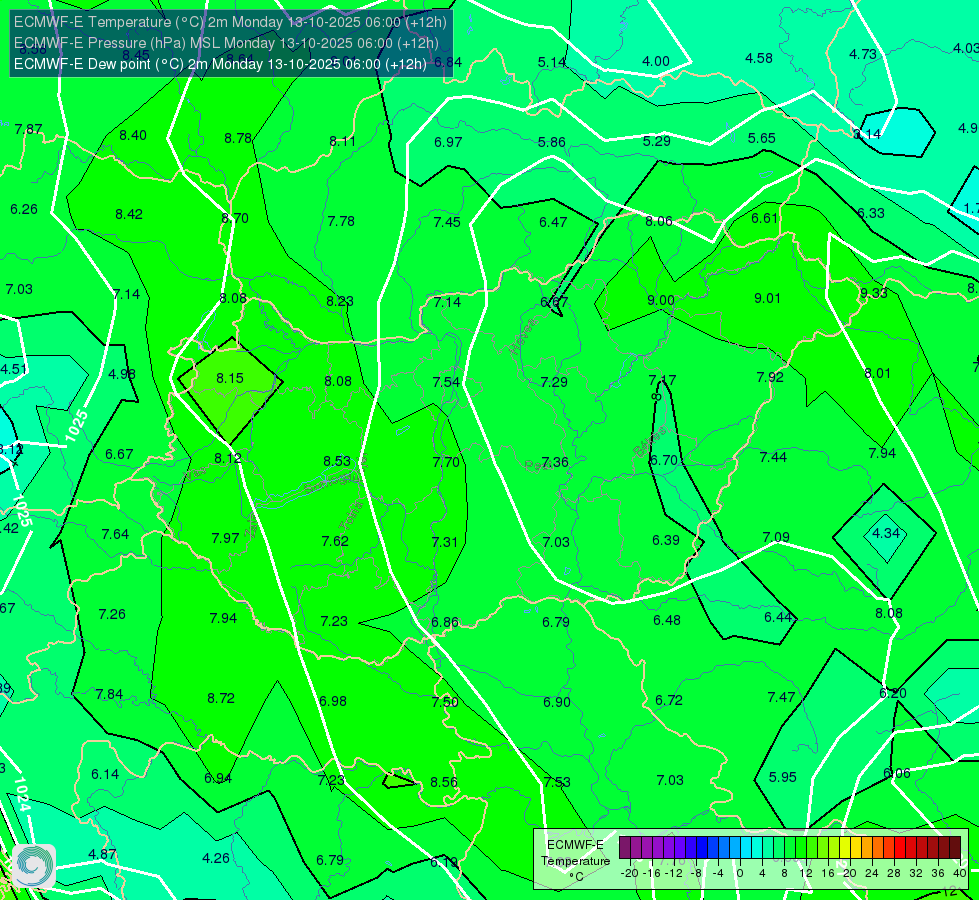Click the 6.61 temperature value
979x900 pixels.
coord(765,219)
